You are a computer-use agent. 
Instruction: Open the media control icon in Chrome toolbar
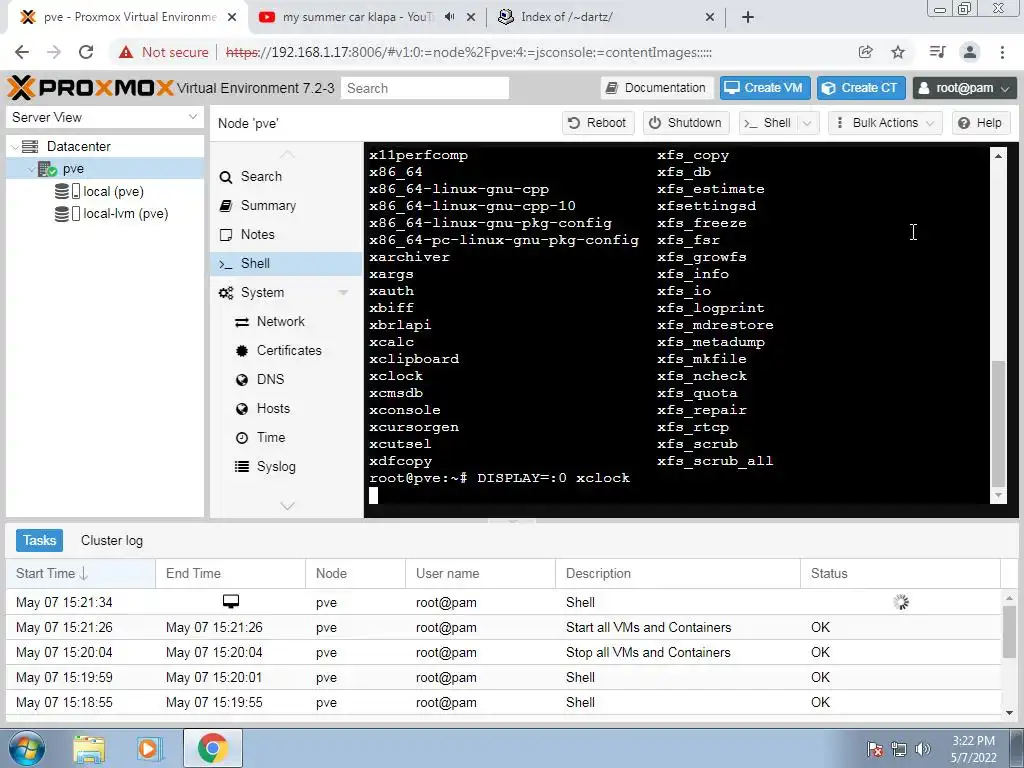[937, 52]
